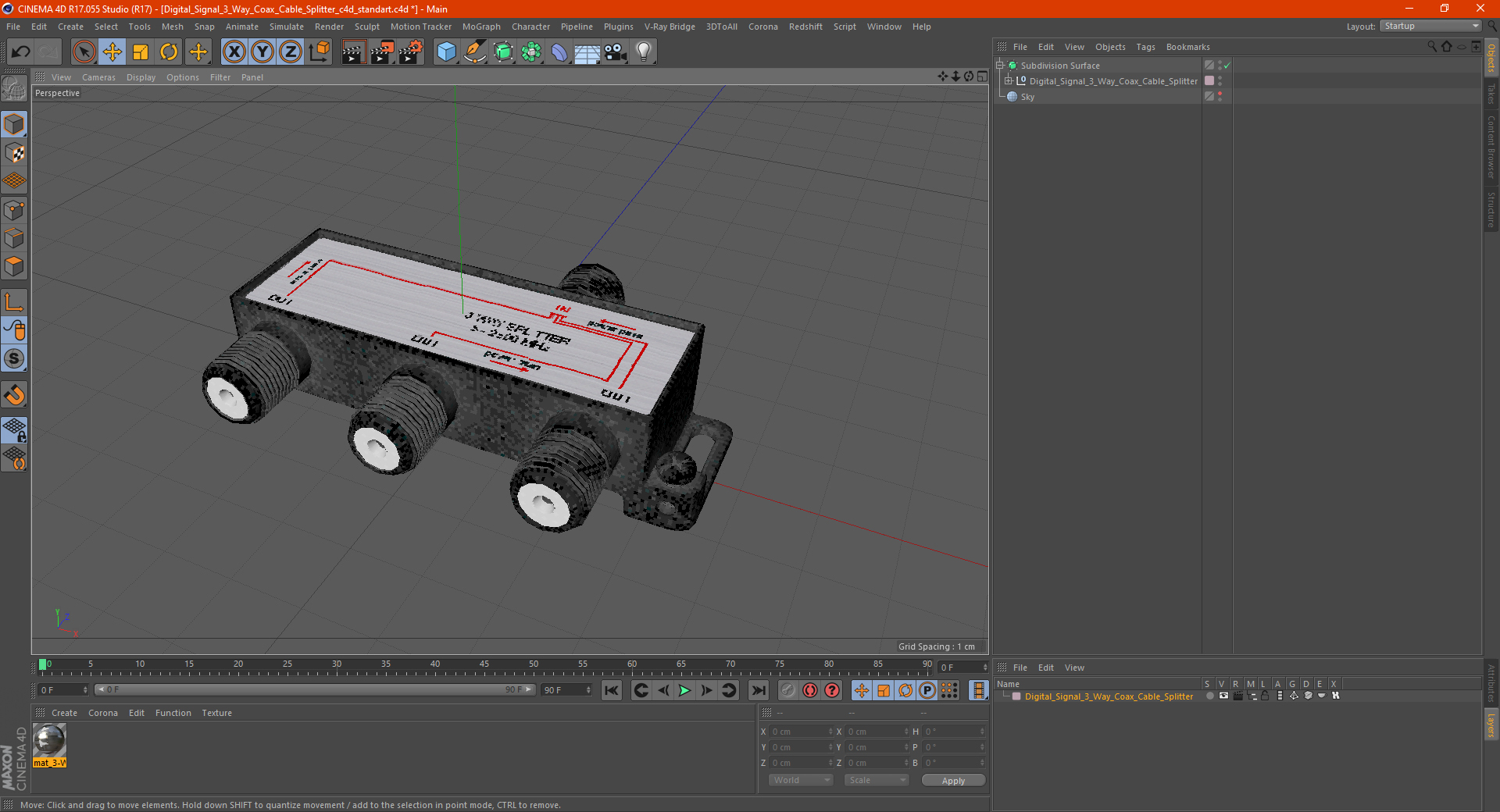Select the mat_3-W material thumbnail
The image size is (1500, 812).
(49, 740)
